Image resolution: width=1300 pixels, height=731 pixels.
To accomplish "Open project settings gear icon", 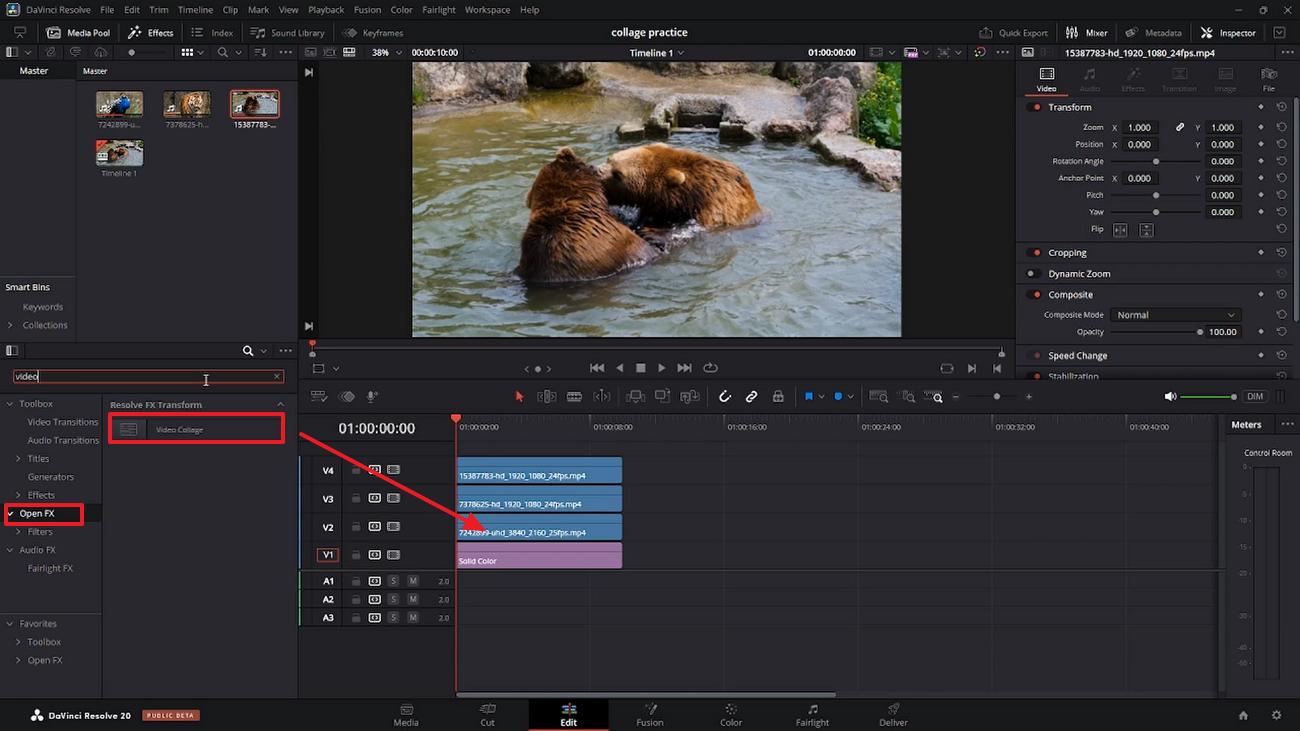I will (x=1276, y=715).
